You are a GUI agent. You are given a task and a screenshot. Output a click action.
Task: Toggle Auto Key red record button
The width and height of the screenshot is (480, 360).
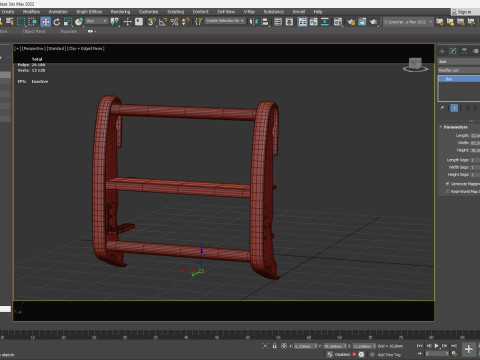(x=354, y=354)
